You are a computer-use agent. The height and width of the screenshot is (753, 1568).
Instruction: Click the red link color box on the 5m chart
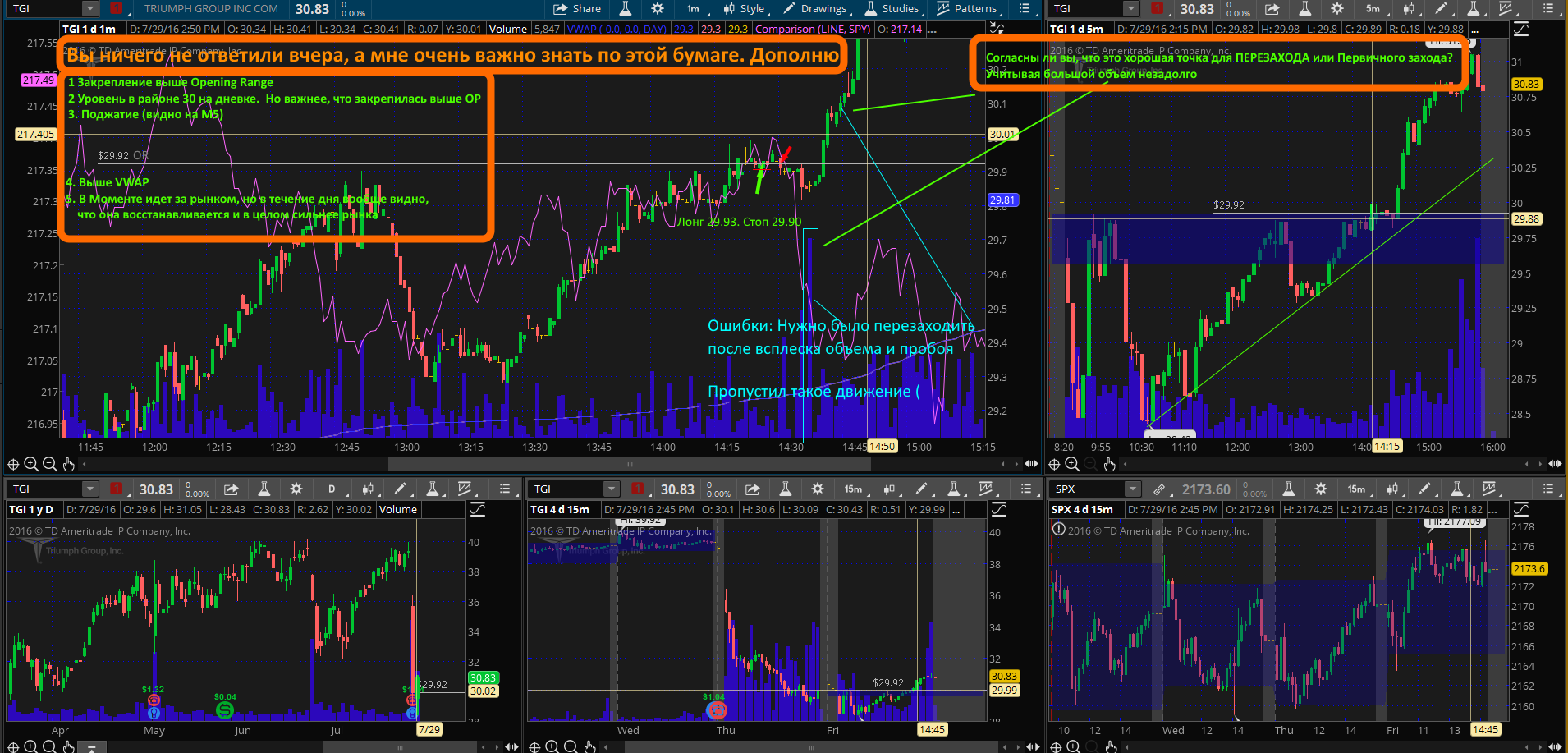tap(1157, 8)
